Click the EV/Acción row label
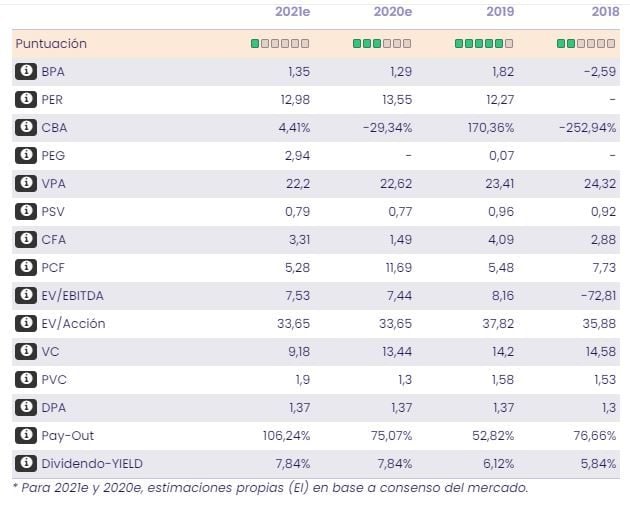 73,323
